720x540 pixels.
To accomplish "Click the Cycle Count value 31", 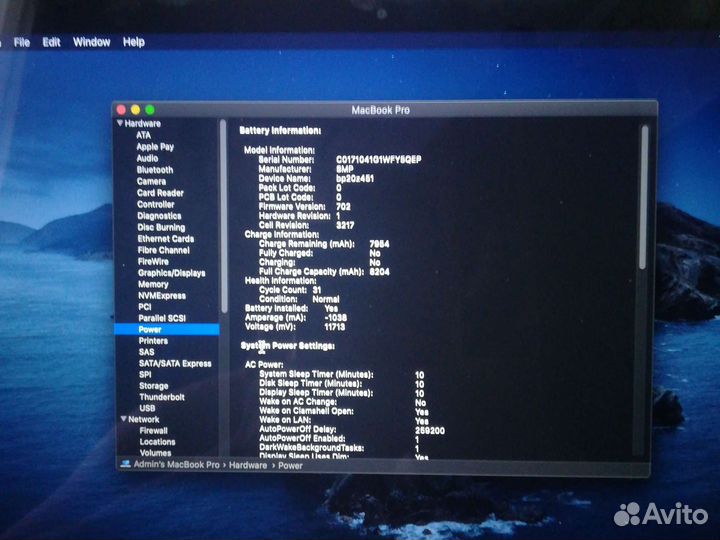I will click(317, 290).
